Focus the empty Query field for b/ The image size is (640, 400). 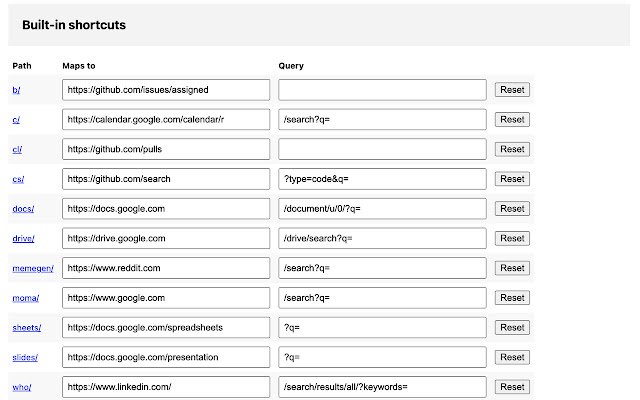coord(382,90)
